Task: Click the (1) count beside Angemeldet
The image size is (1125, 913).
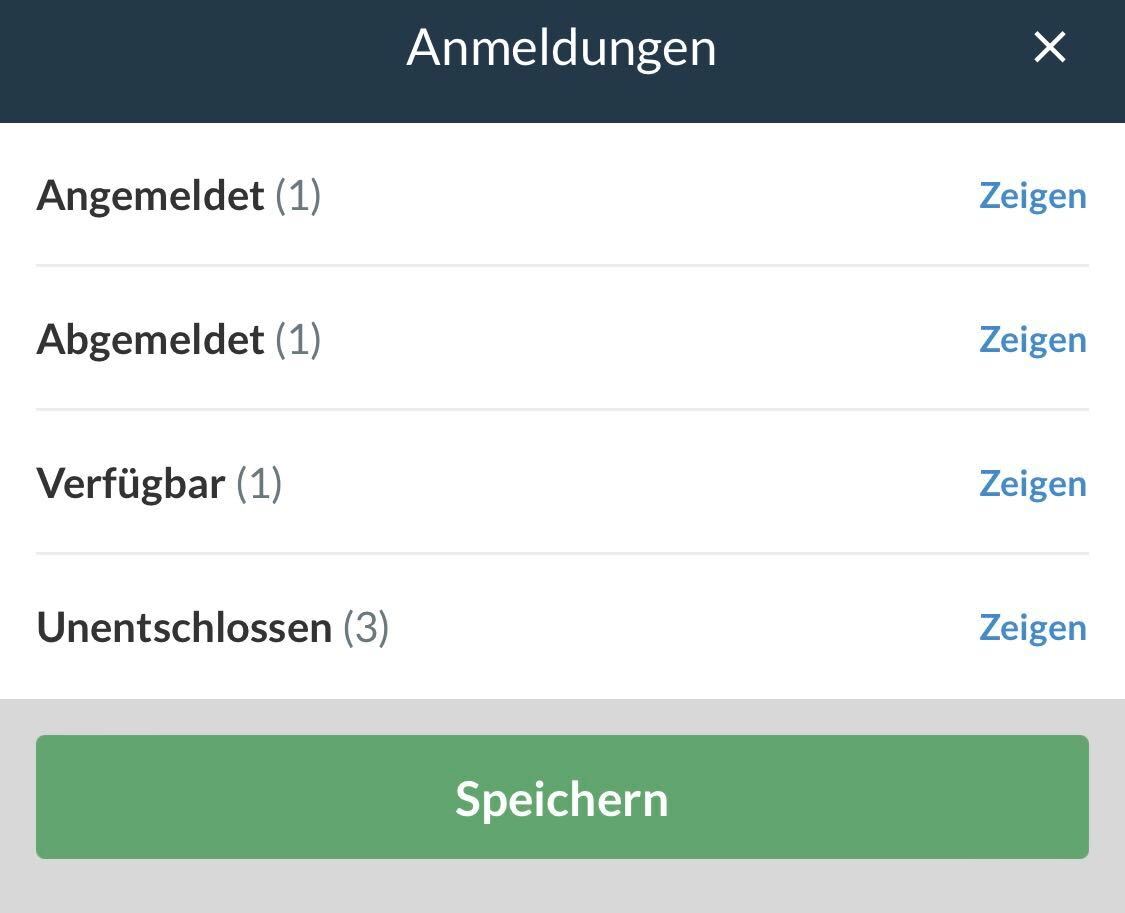Action: (x=298, y=196)
